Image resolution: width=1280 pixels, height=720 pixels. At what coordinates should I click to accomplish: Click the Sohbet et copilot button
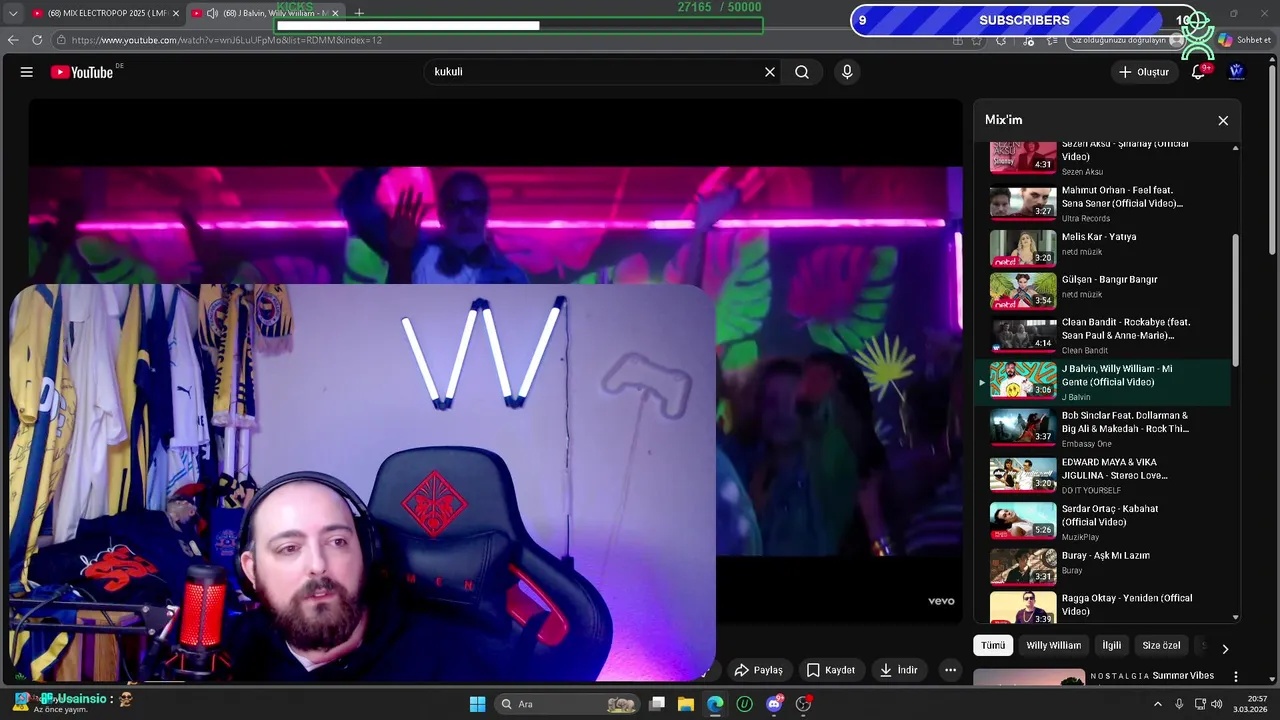pyautogui.click(x=1244, y=40)
